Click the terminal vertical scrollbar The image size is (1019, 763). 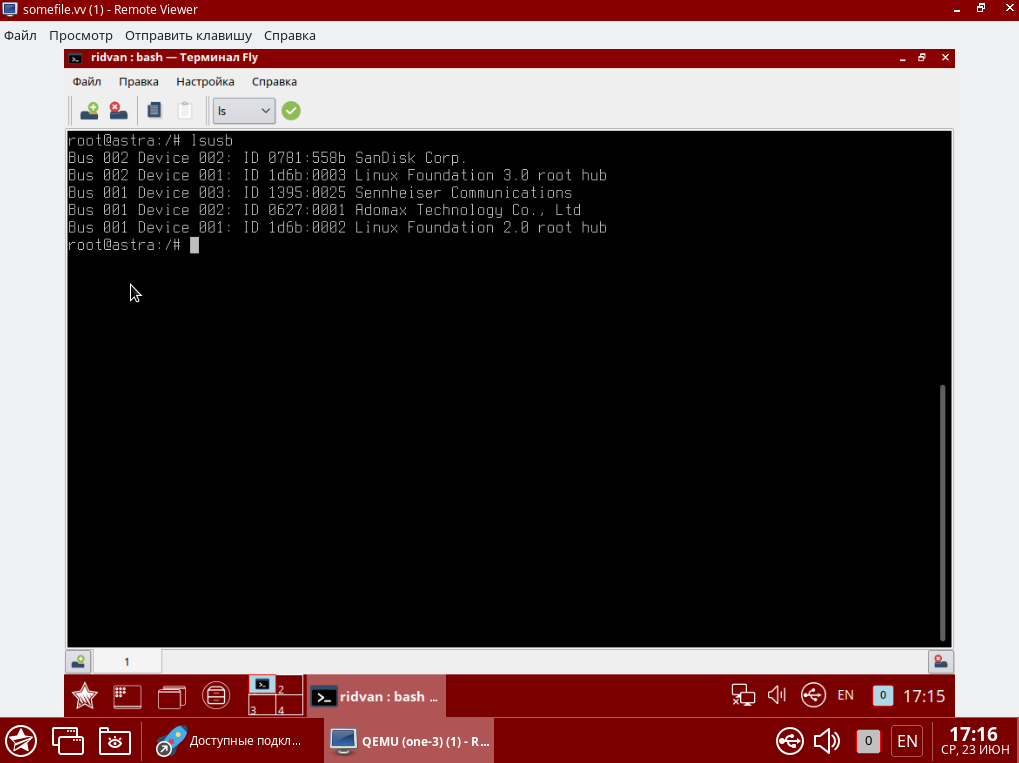[x=943, y=510]
